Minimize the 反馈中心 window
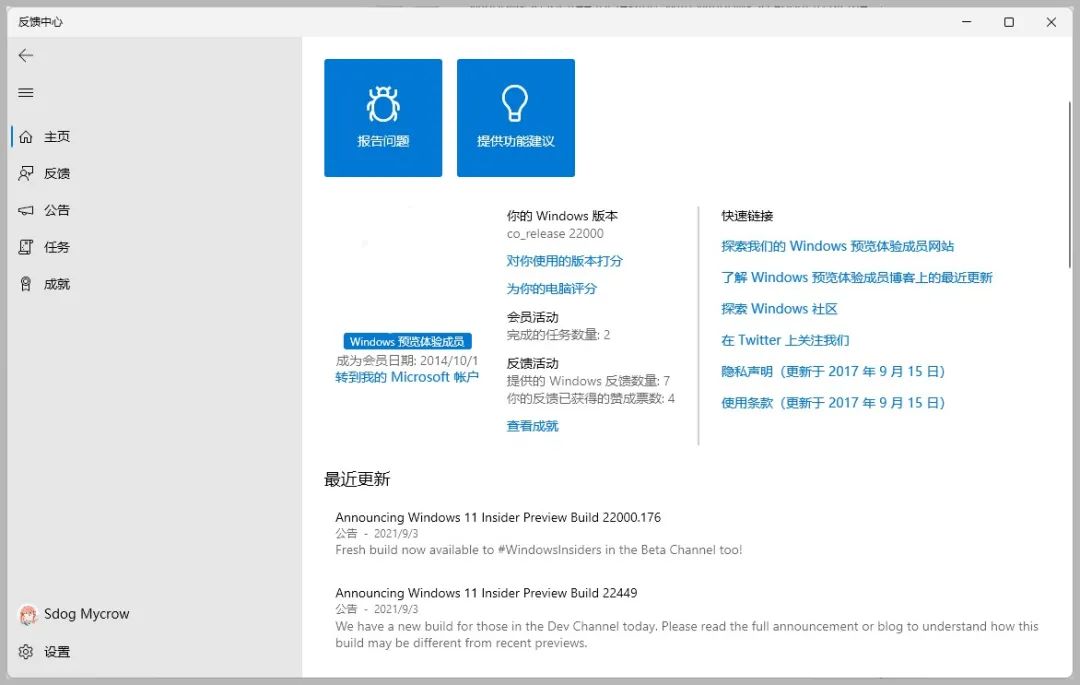Screen dimensions: 1080x685 tap(967, 23)
